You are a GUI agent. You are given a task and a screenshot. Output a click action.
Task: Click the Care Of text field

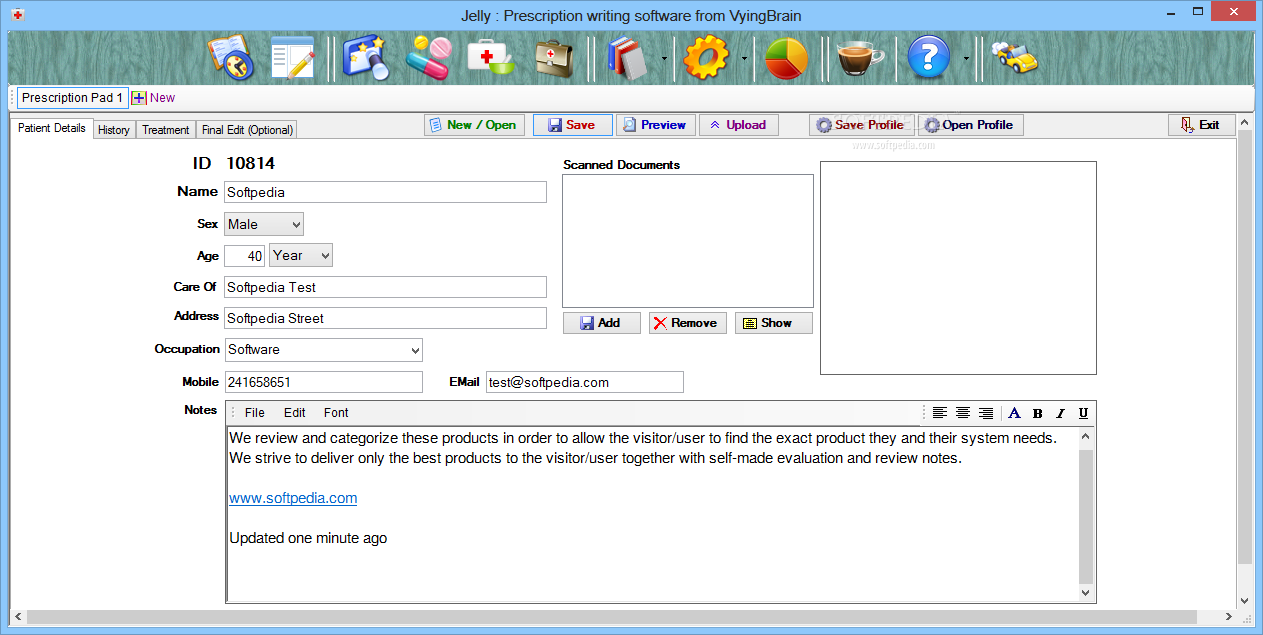point(385,287)
